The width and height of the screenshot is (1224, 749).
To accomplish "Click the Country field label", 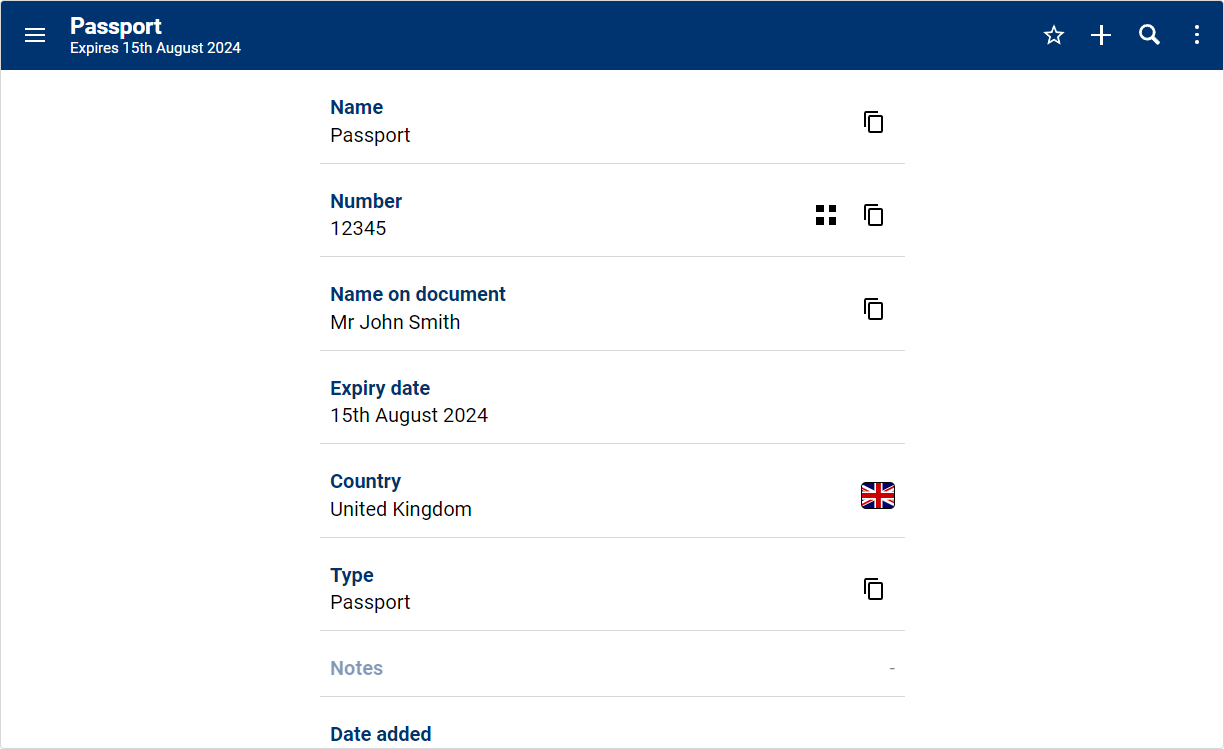I will click(x=365, y=481).
